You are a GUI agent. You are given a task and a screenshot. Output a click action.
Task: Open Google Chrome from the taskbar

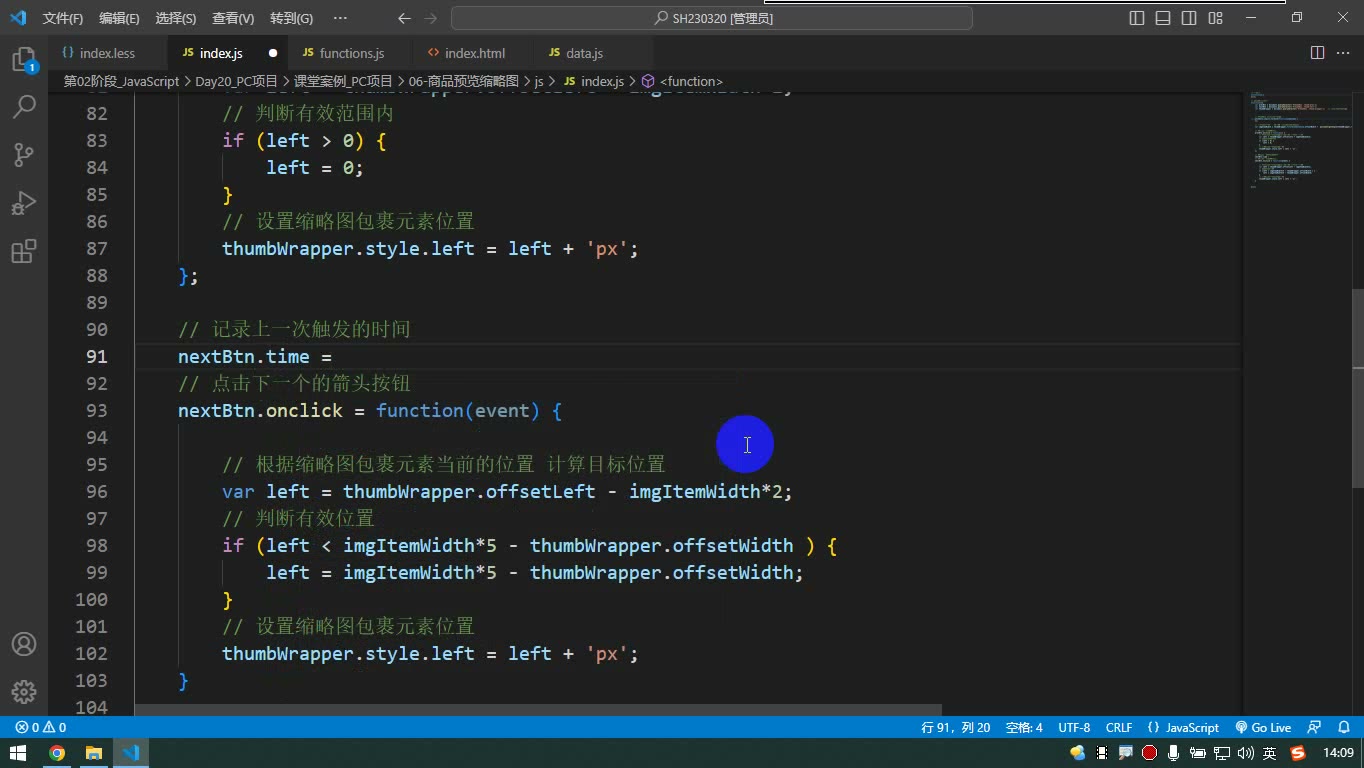[x=57, y=753]
